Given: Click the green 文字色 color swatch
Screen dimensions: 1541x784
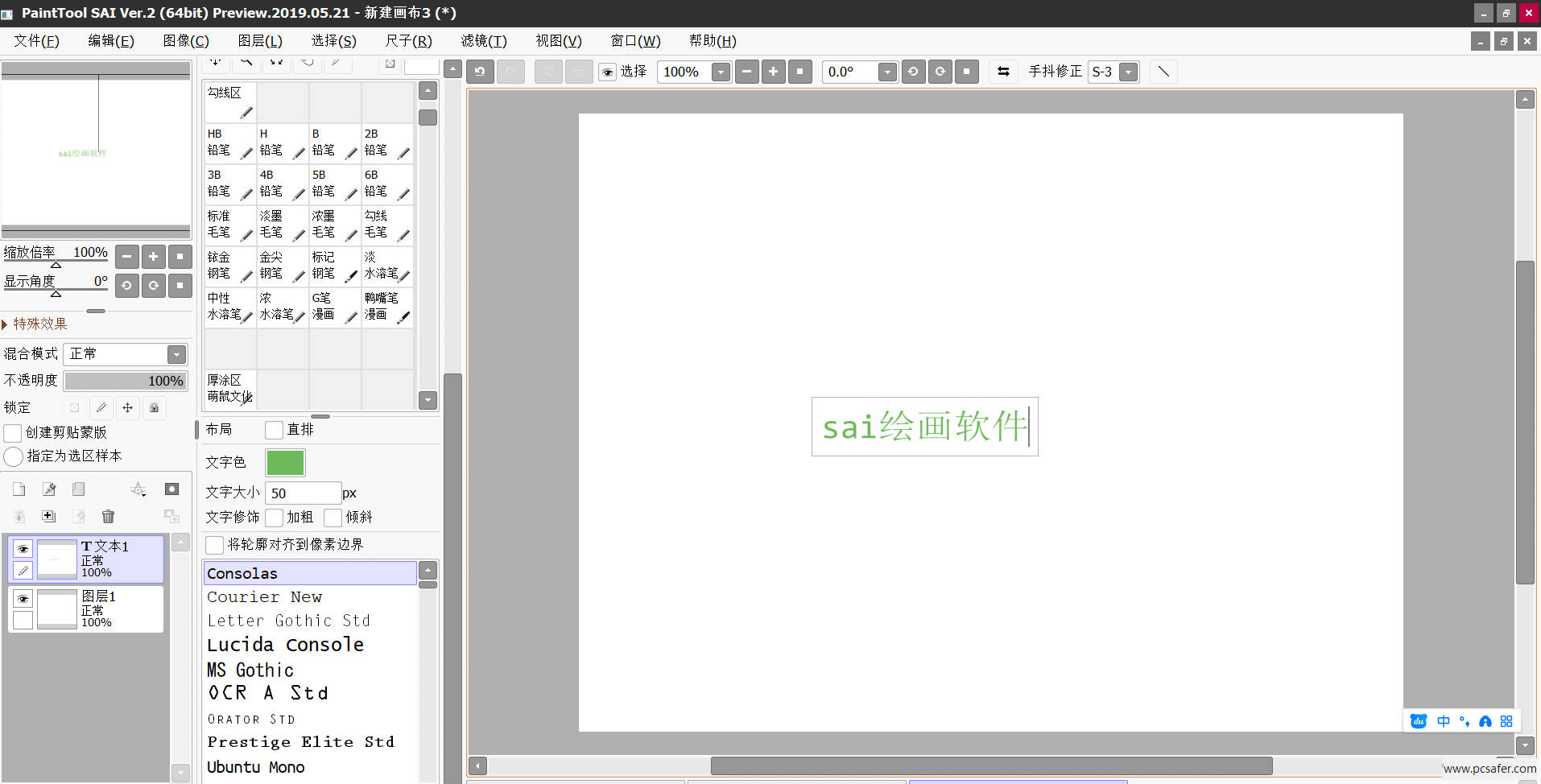Looking at the screenshot, I should tap(285, 463).
